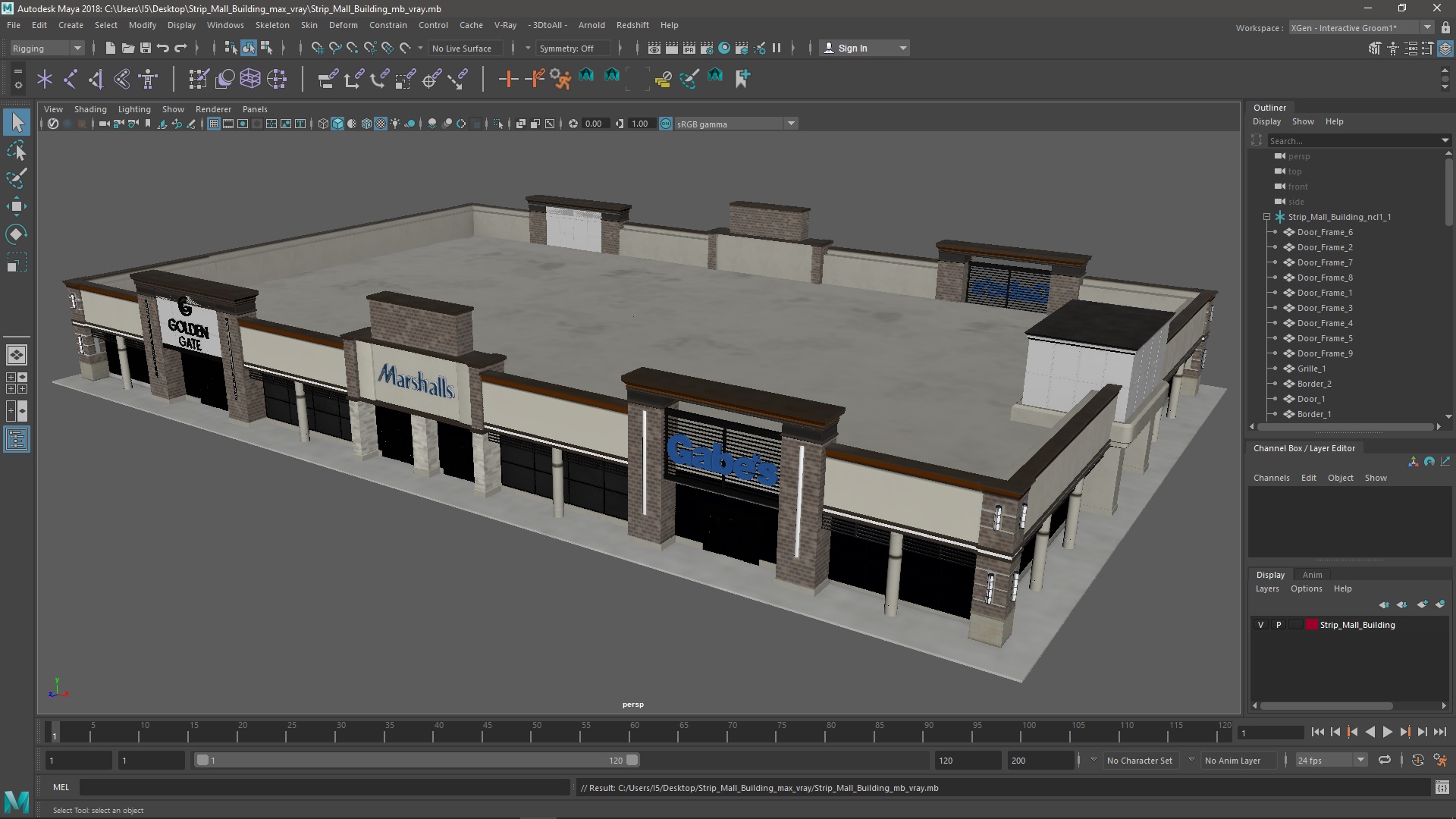Toggle textured display in viewport

(381, 124)
